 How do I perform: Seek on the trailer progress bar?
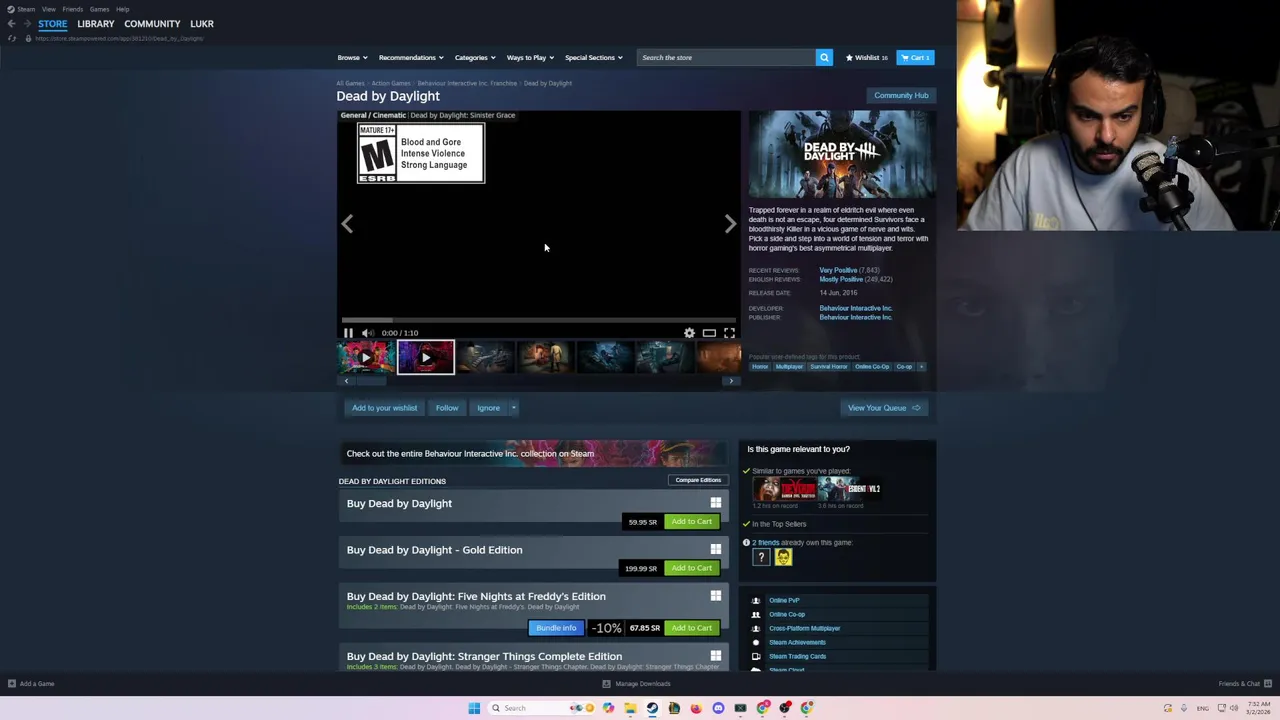pyautogui.click(x=538, y=320)
